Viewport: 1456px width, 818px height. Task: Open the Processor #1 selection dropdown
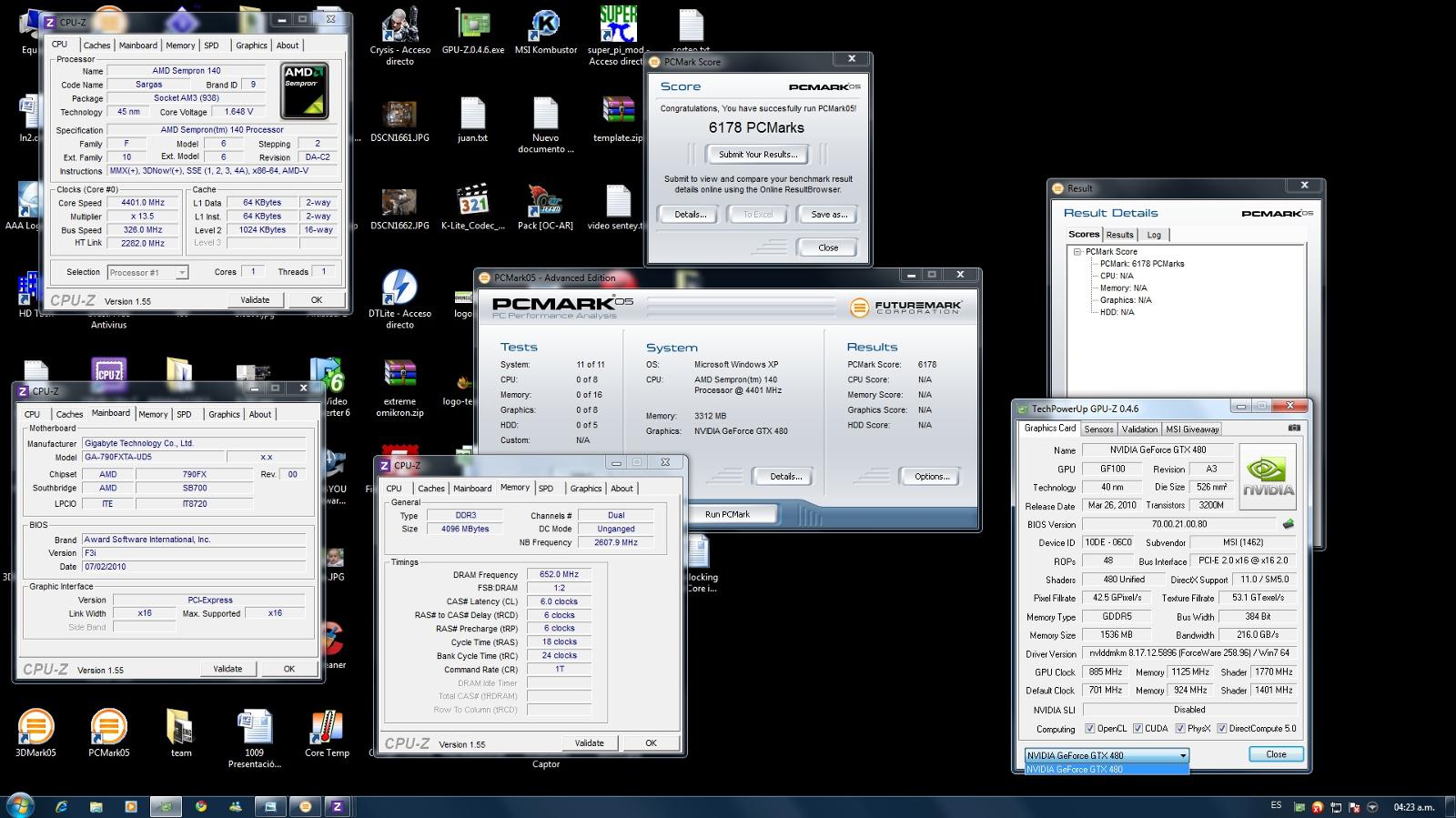(x=147, y=272)
